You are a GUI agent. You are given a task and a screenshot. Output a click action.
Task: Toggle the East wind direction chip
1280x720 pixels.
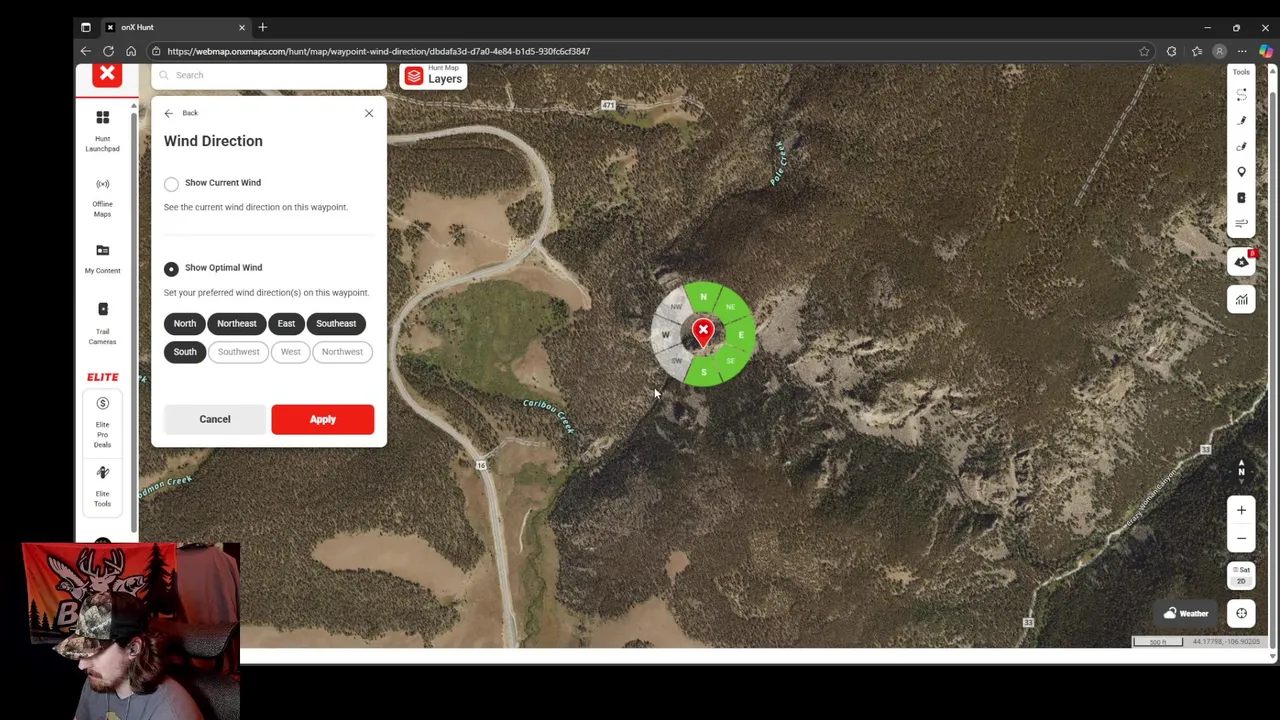click(286, 323)
